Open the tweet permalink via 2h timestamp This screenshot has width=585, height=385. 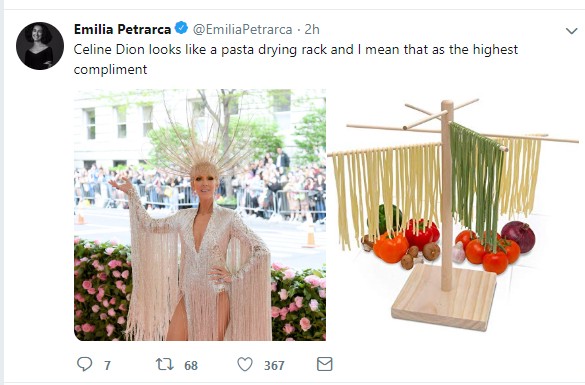pyautogui.click(x=312, y=29)
